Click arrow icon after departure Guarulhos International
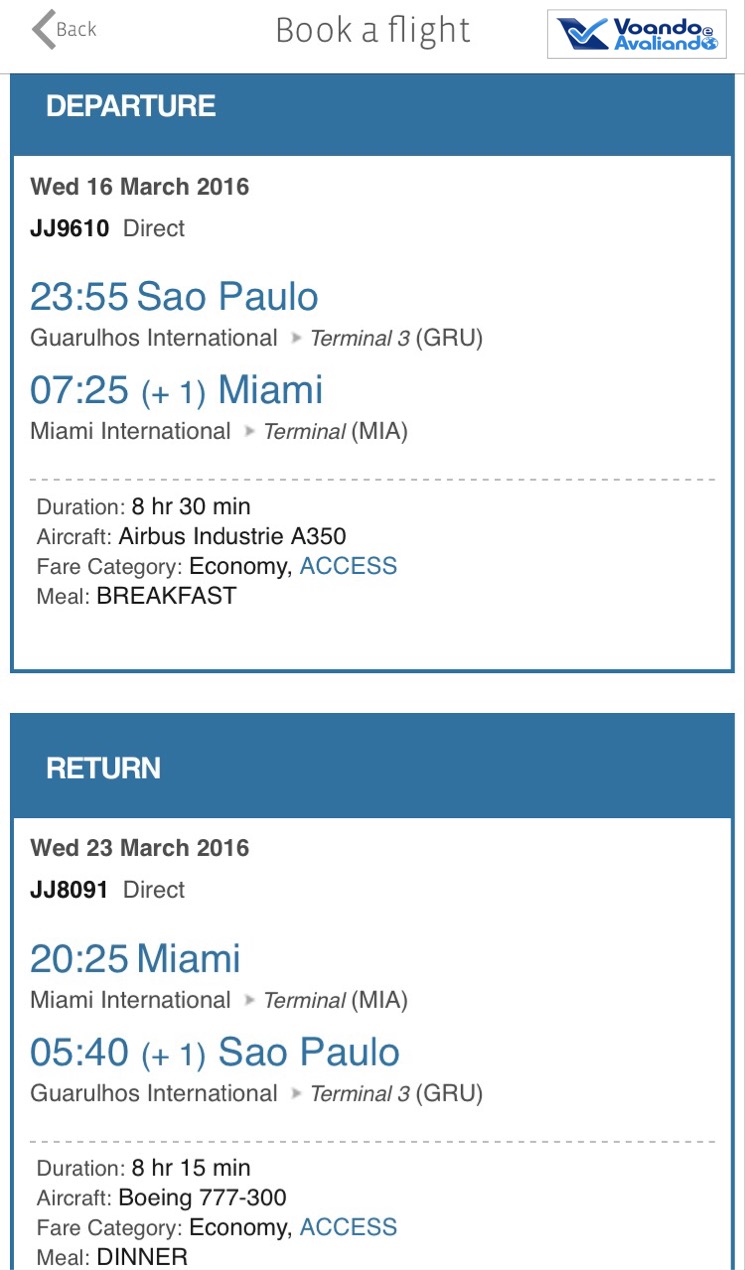Image resolution: width=745 pixels, height=1270 pixels. [x=296, y=339]
